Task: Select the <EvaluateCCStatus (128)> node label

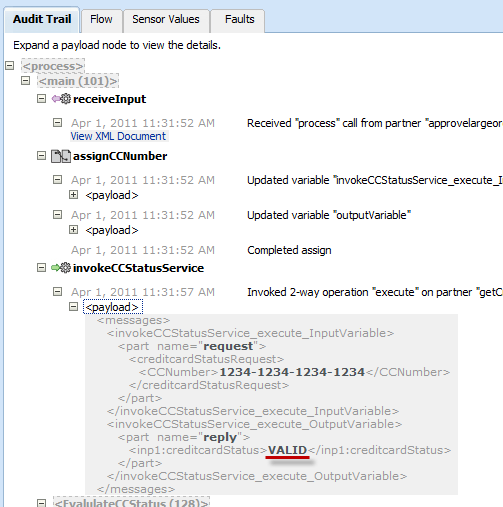Action: point(131,502)
